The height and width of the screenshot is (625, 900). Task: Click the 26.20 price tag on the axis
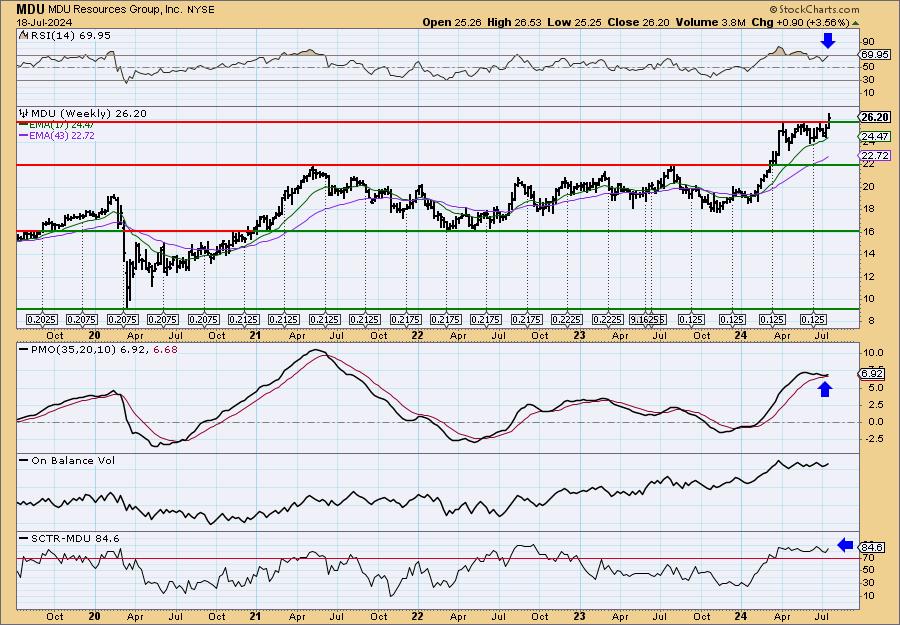(x=875, y=117)
